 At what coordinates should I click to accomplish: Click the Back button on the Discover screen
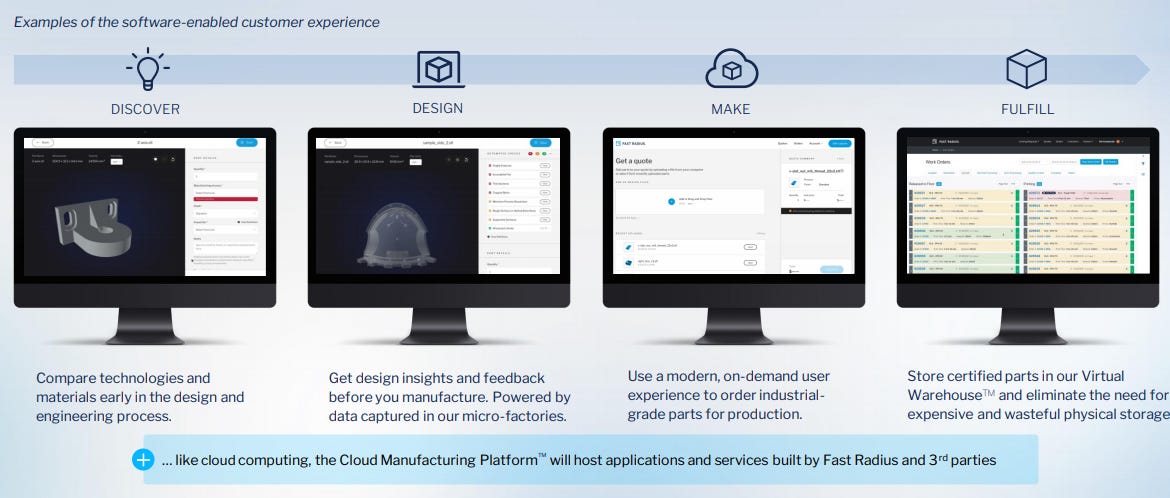43,143
